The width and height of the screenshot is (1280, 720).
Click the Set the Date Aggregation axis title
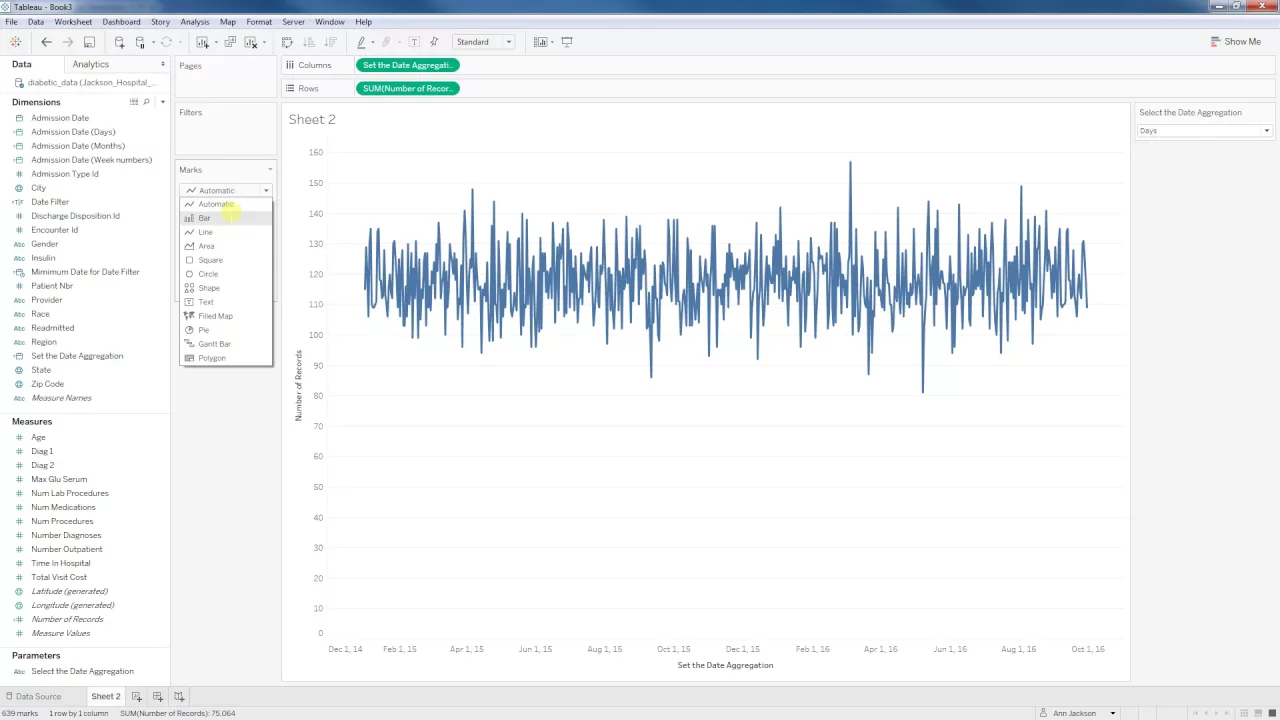coord(725,665)
